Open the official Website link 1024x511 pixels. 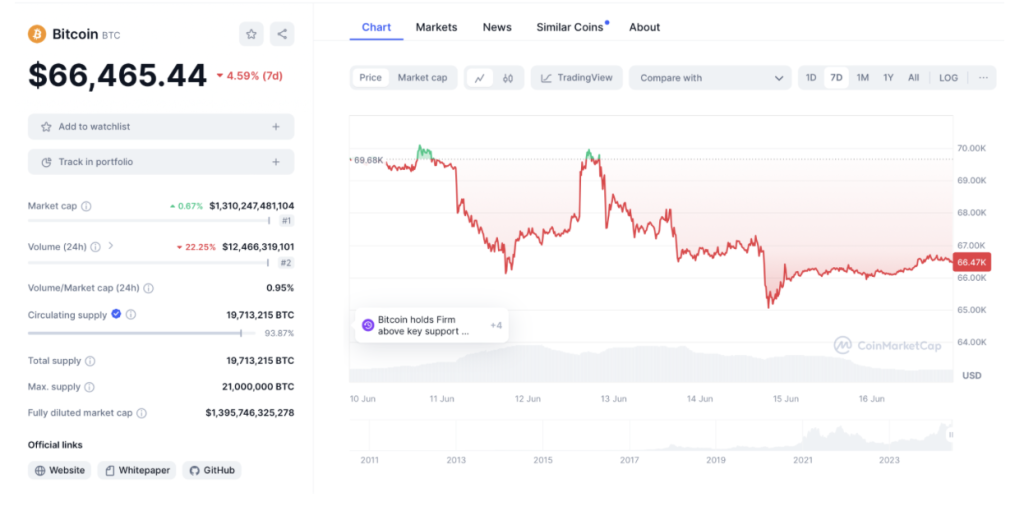click(59, 470)
